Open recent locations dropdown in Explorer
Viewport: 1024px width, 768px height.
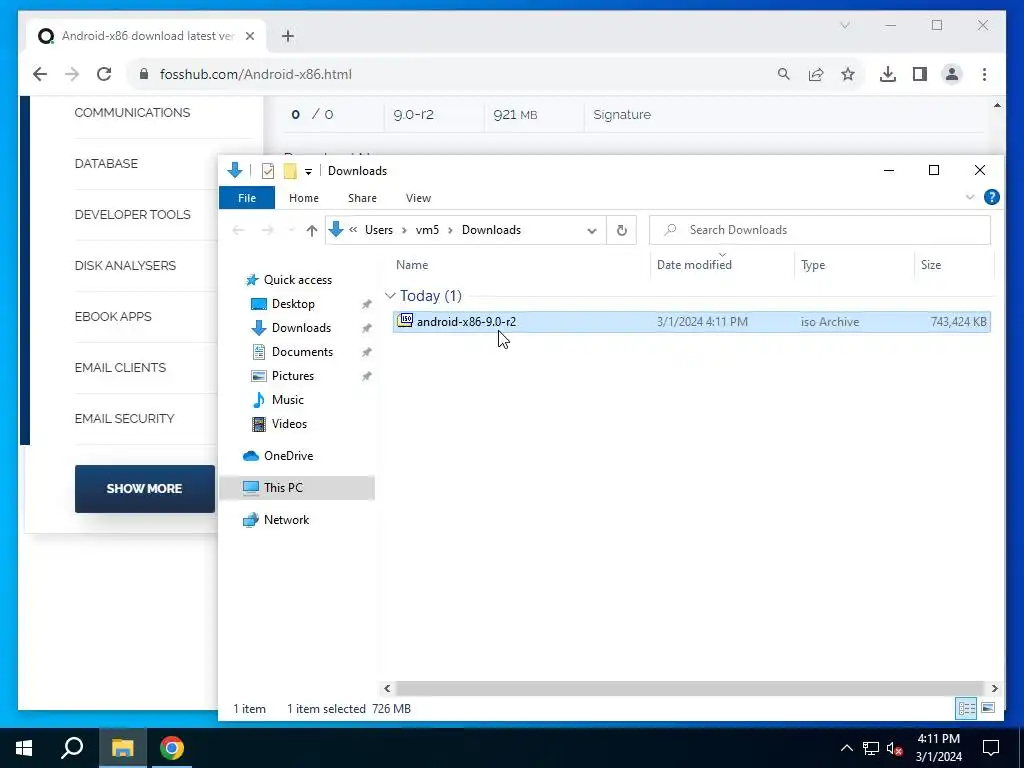pyautogui.click(x=291, y=230)
